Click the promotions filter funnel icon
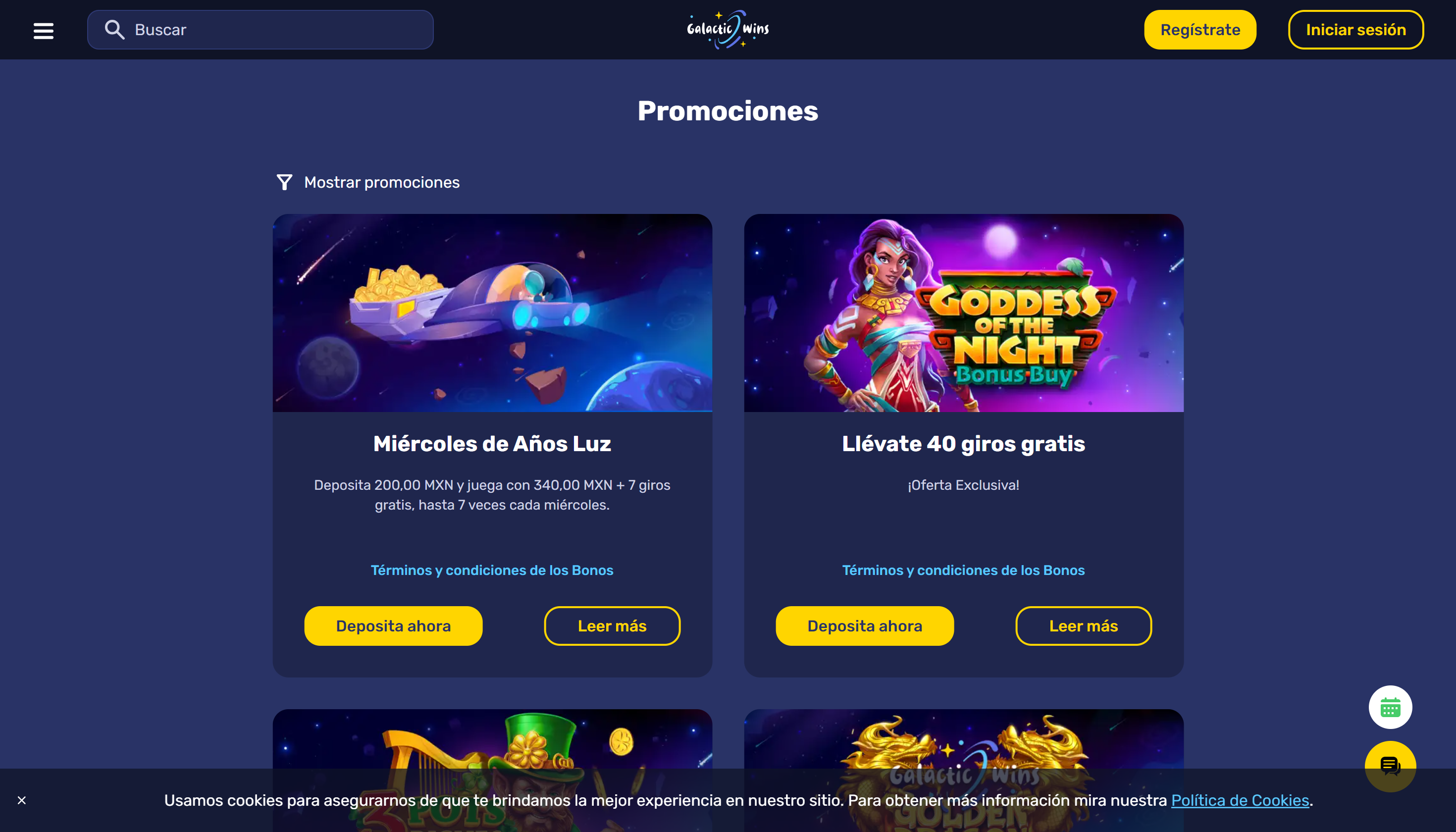 click(x=284, y=182)
